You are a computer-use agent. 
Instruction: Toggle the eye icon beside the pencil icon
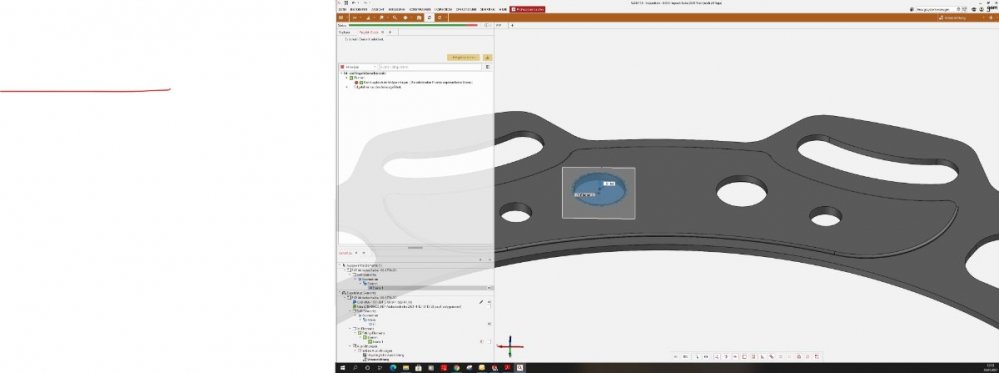click(x=489, y=302)
